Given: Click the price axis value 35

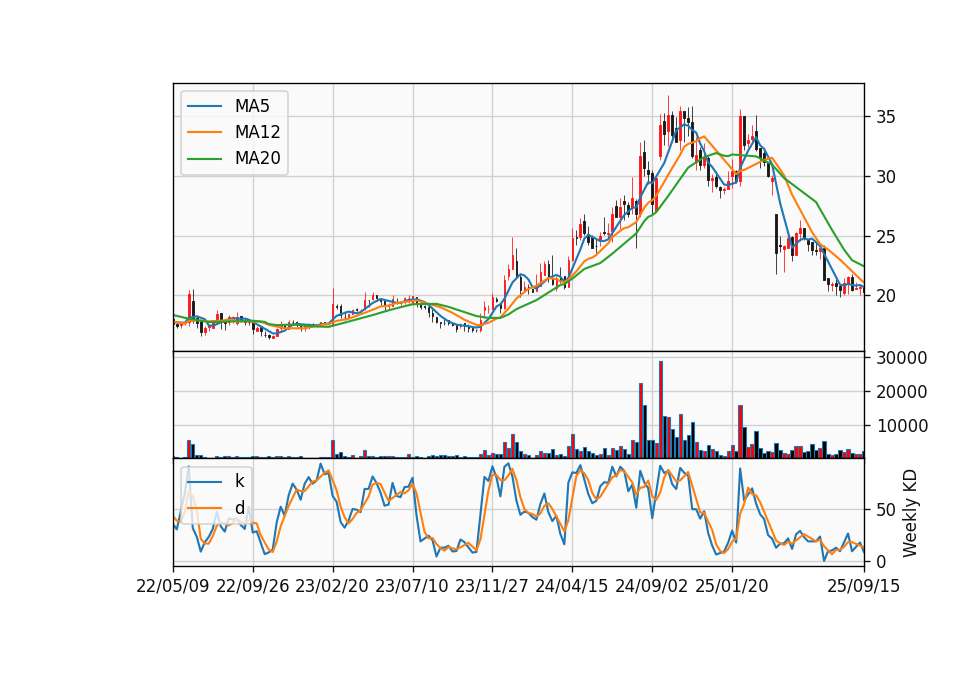Looking at the screenshot, I should click(x=886, y=117).
